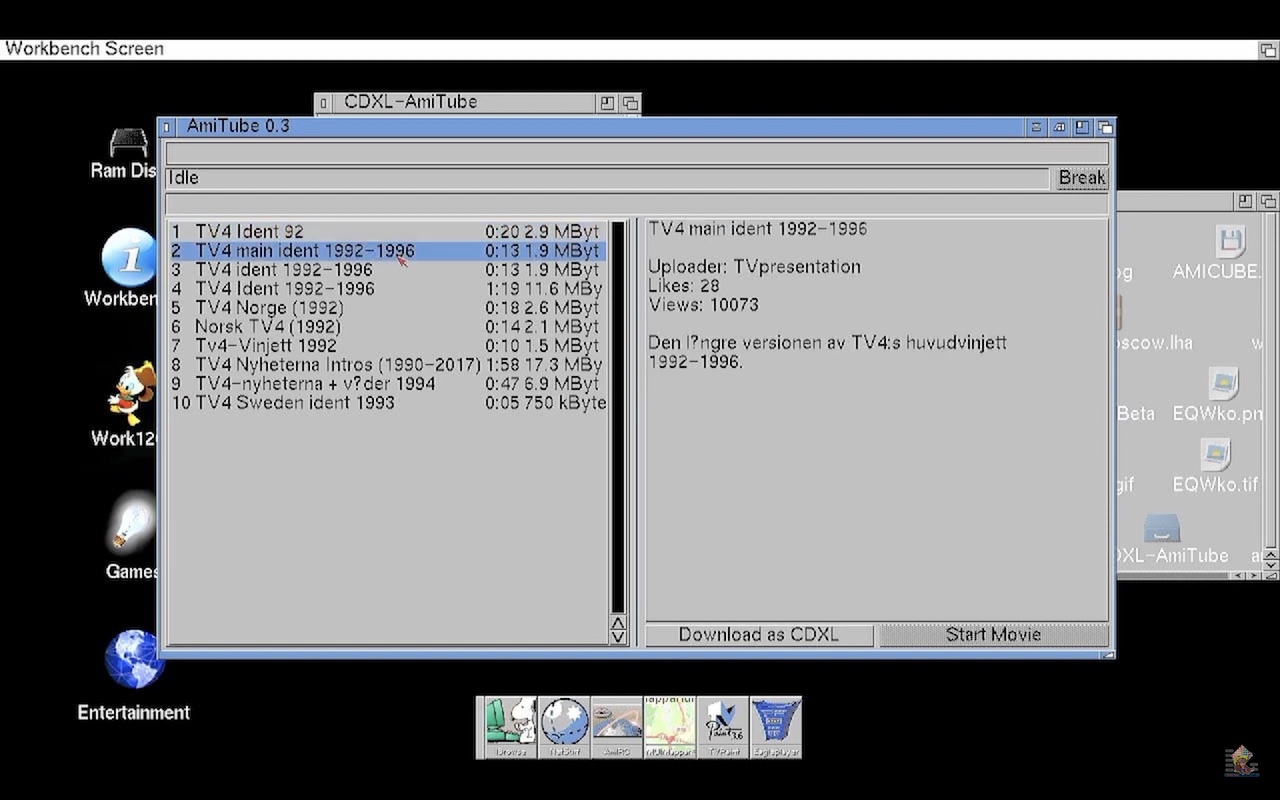Launch the MUIMapparium map dock icon
The image size is (1280, 800).
click(670, 727)
